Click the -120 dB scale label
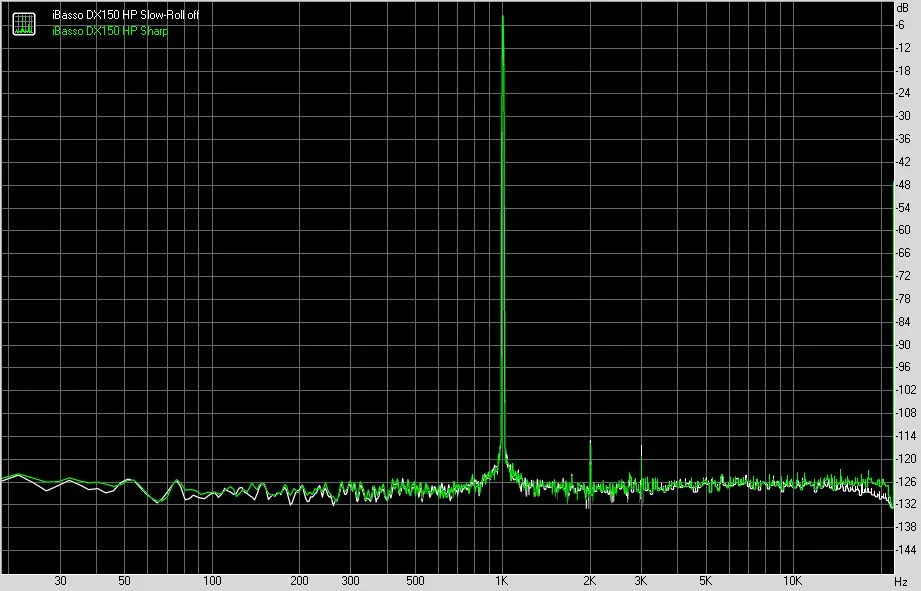921x591 pixels. point(905,458)
